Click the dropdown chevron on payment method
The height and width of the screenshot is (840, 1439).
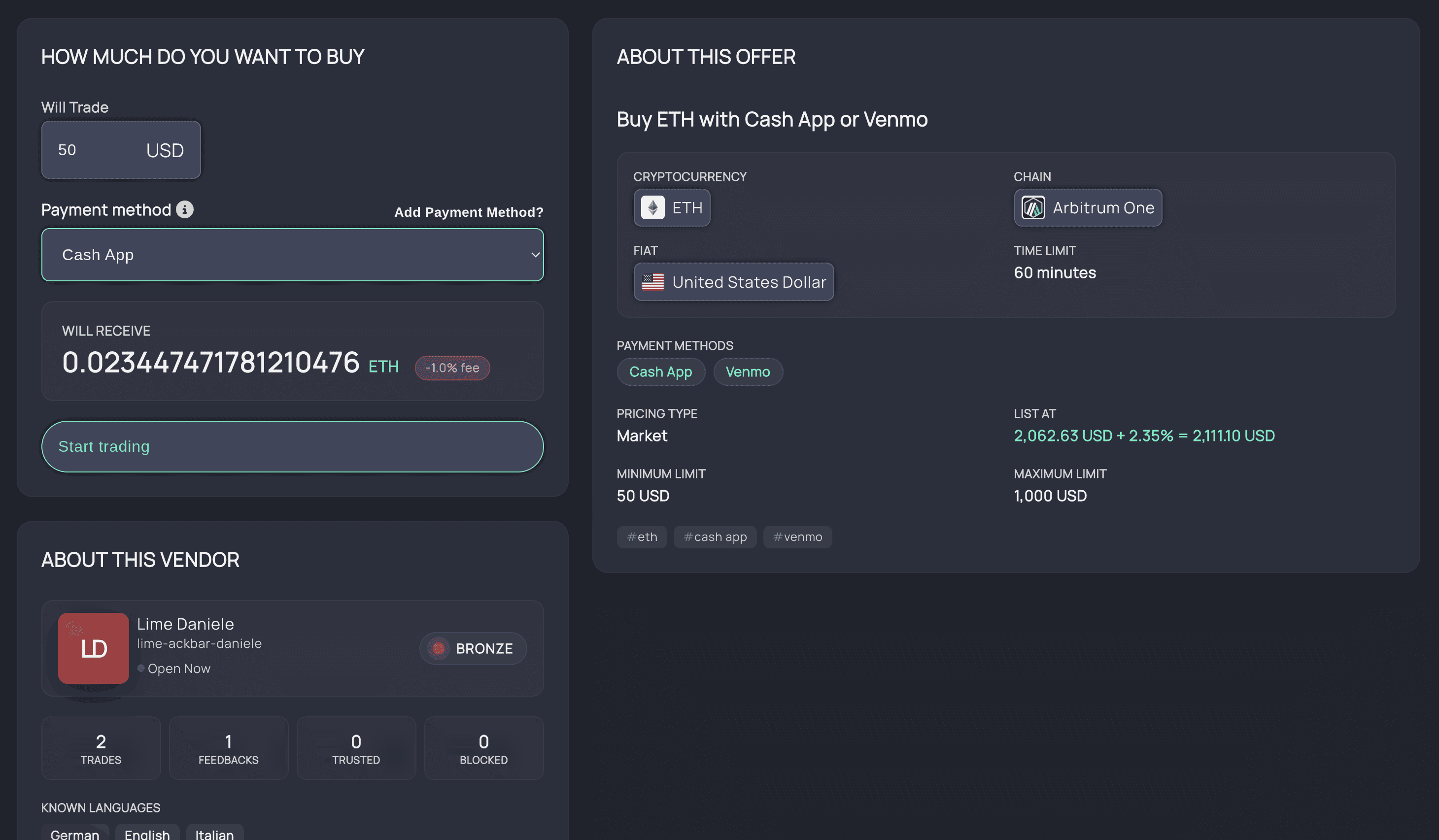(x=535, y=255)
